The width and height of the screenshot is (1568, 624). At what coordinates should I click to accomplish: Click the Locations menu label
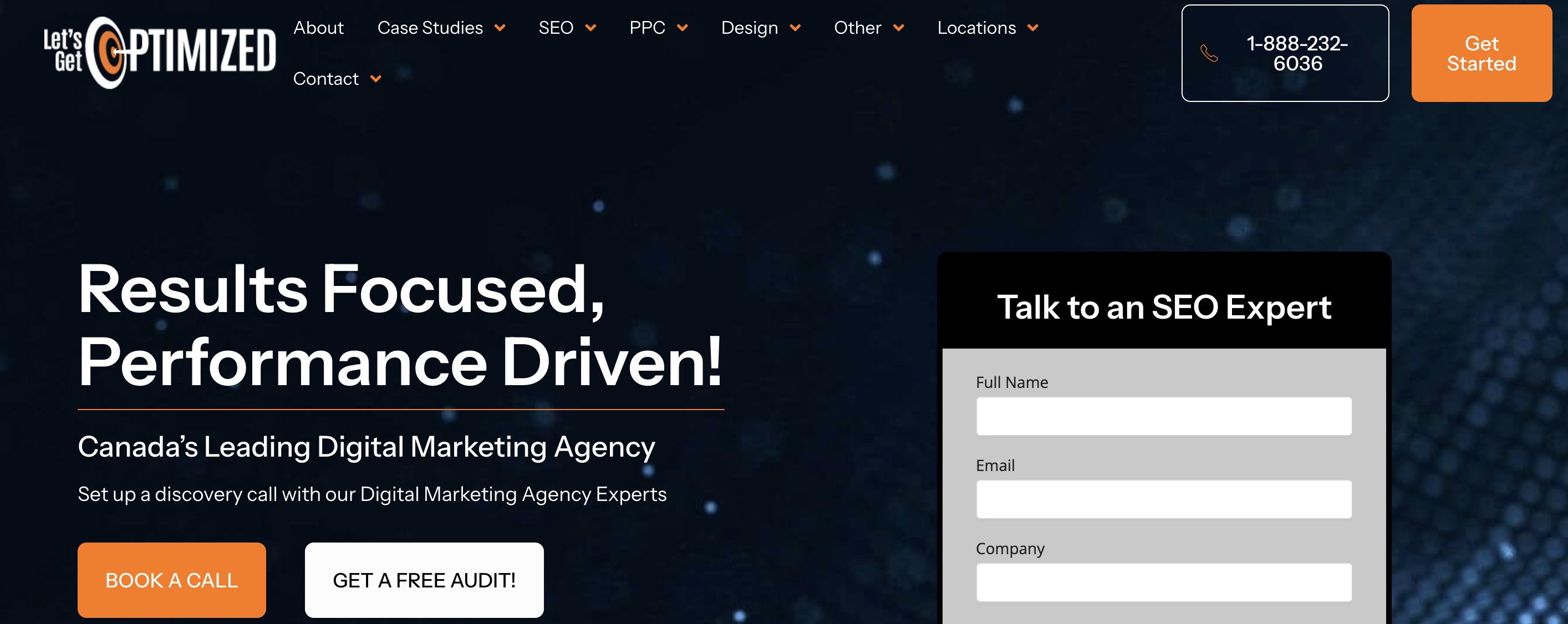pos(976,28)
